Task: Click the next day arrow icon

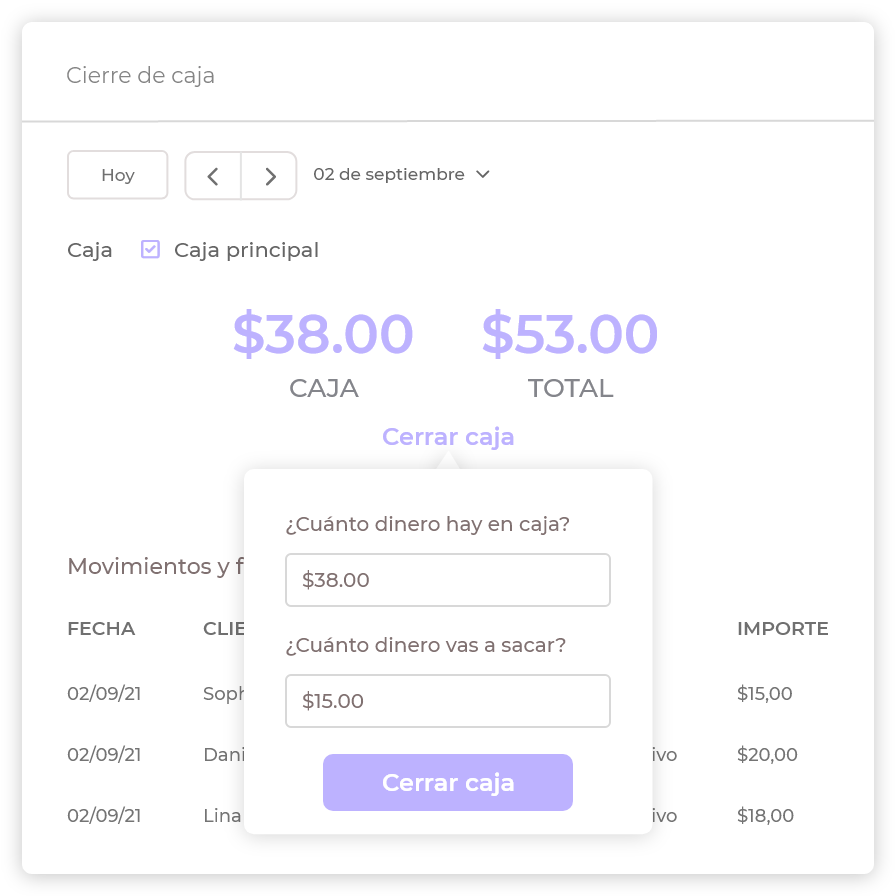Action: 270,176
